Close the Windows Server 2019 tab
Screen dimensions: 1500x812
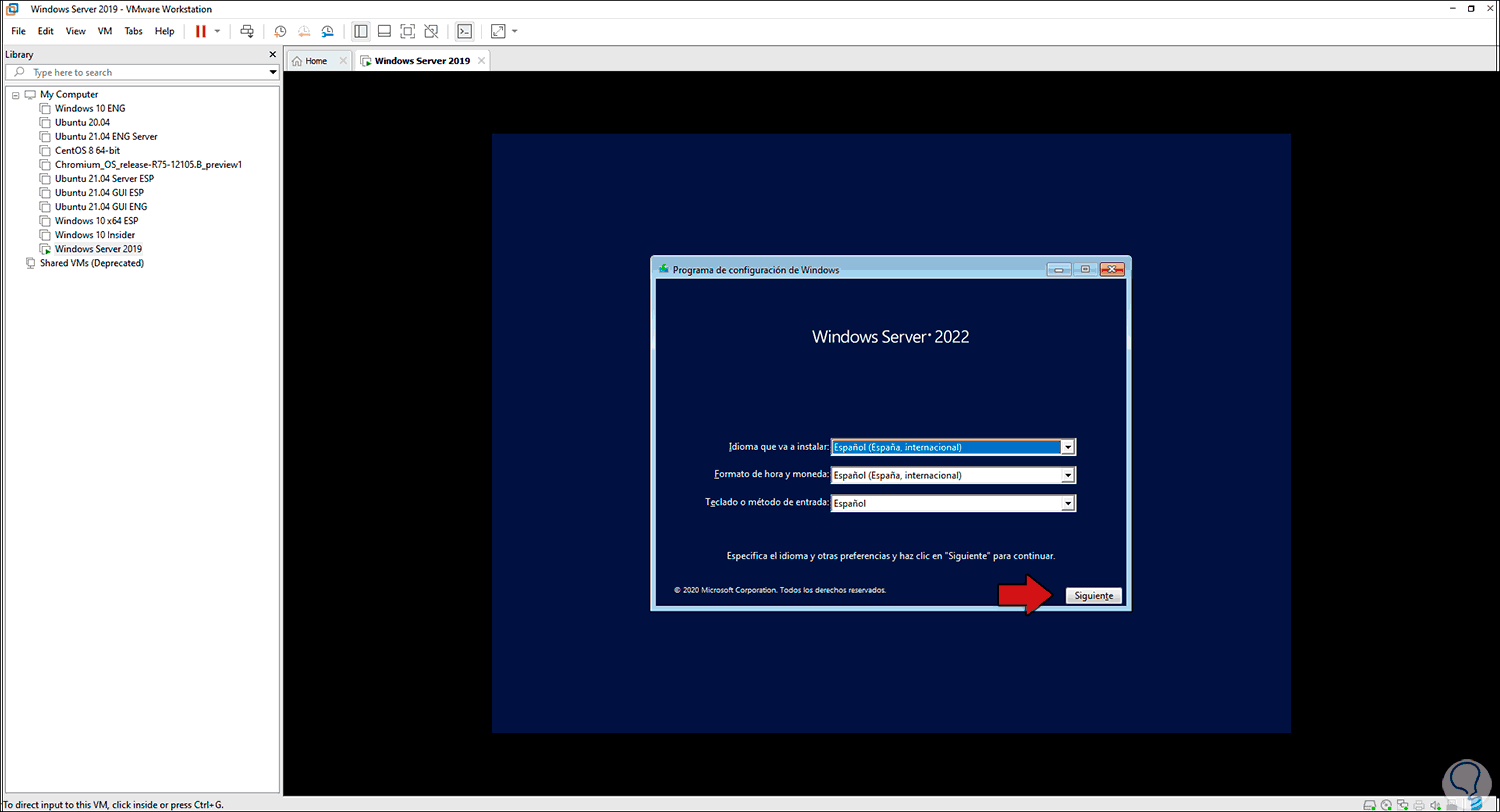coord(481,61)
